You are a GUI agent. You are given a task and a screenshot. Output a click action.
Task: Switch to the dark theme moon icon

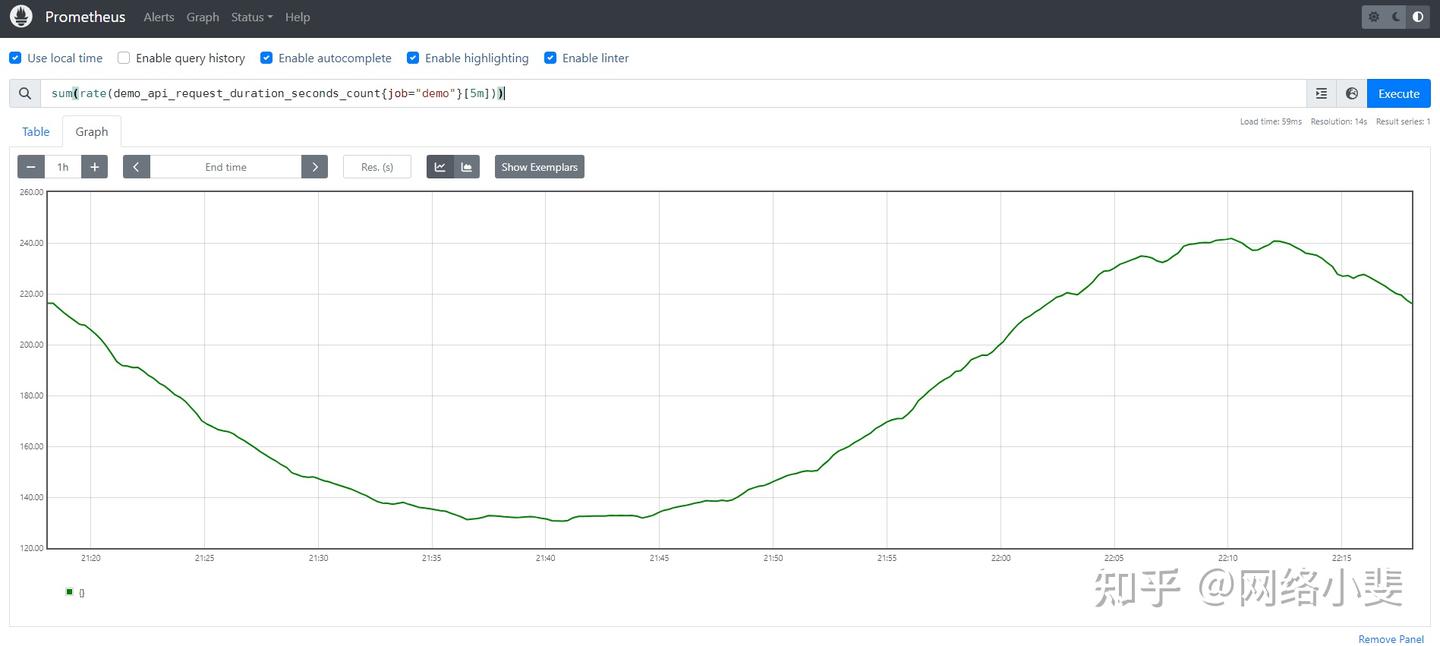(1396, 17)
